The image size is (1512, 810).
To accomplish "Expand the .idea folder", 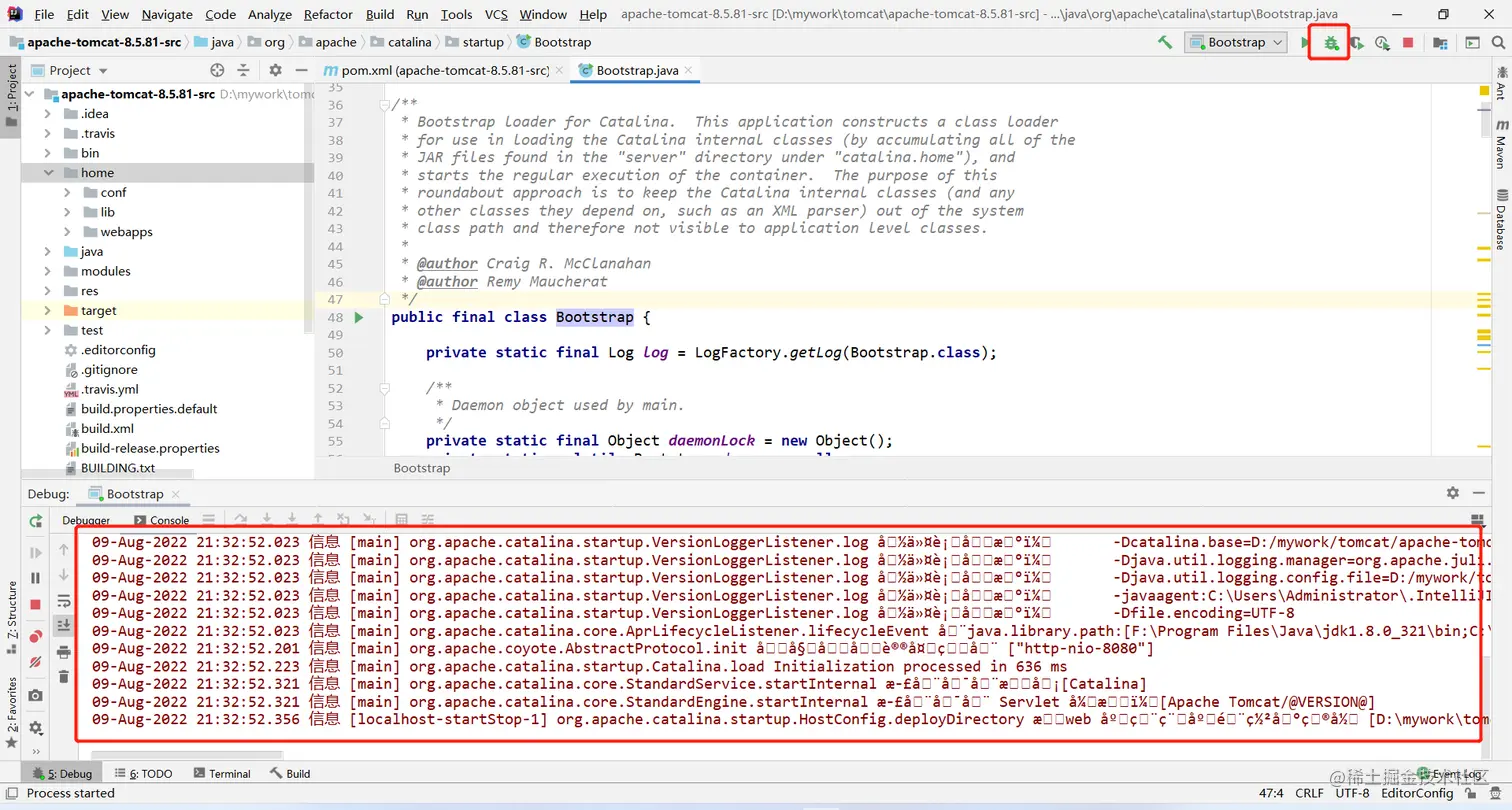I will pyautogui.click(x=47, y=113).
